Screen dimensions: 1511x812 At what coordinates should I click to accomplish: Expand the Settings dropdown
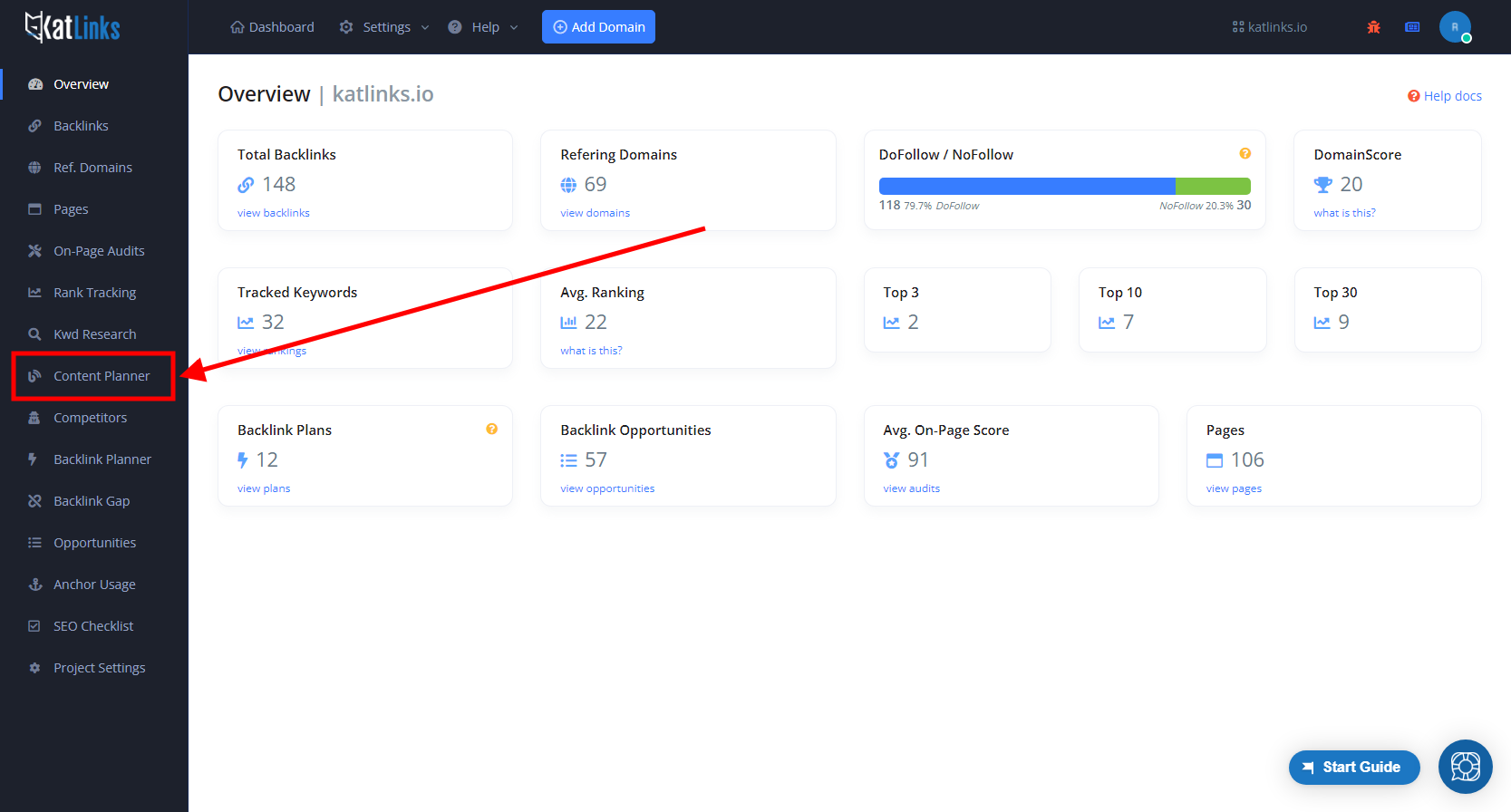[x=384, y=27]
